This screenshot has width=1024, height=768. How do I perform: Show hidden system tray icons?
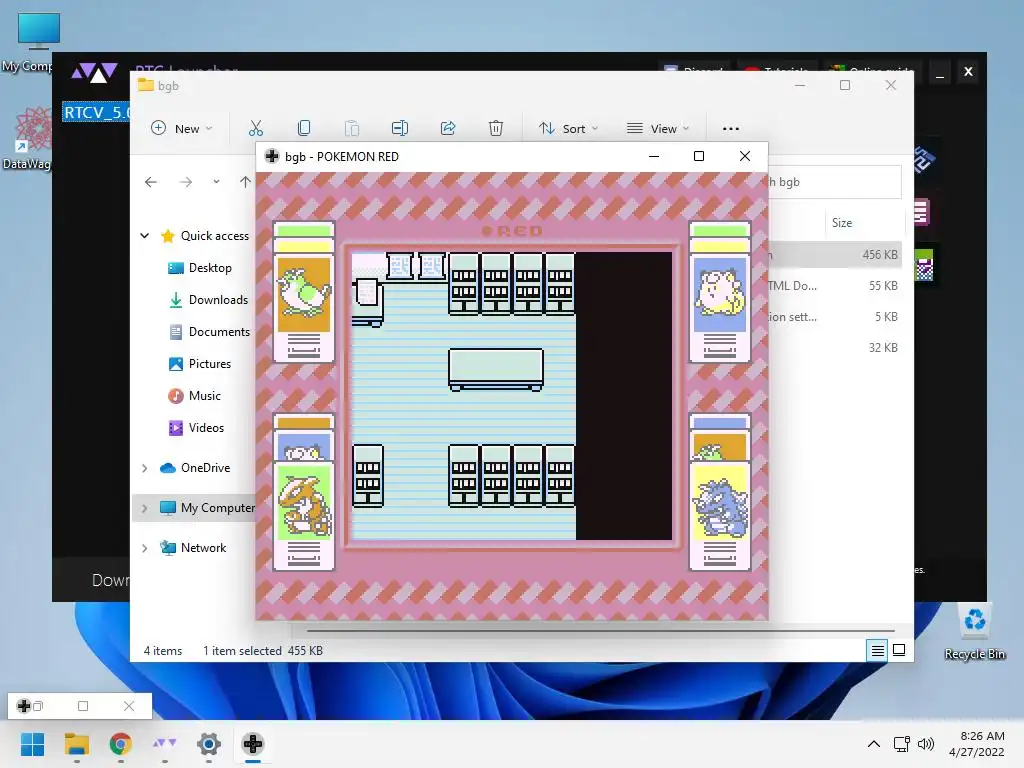click(x=874, y=744)
